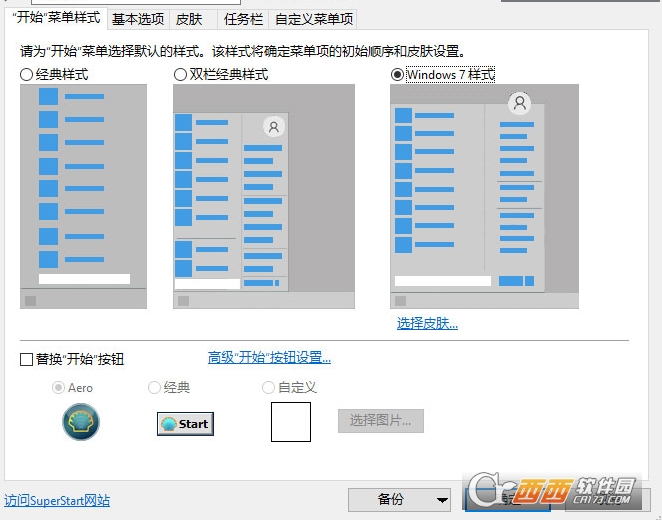The image size is (662, 520).
Task: Click the classic Start button image
Action: click(x=185, y=423)
